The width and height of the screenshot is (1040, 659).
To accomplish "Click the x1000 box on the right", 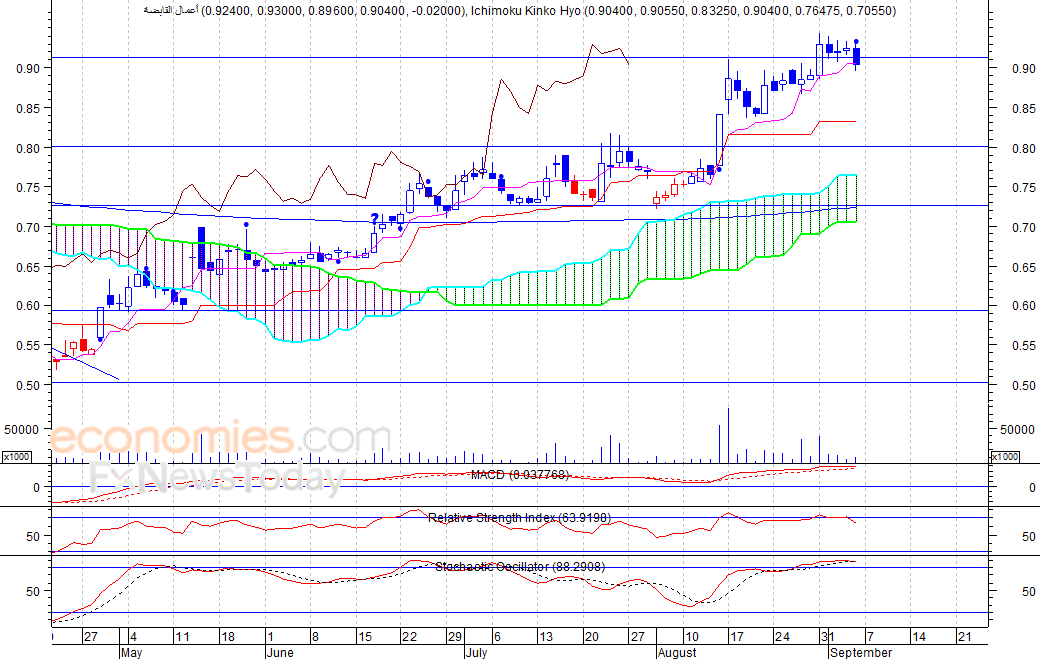I will (1005, 457).
